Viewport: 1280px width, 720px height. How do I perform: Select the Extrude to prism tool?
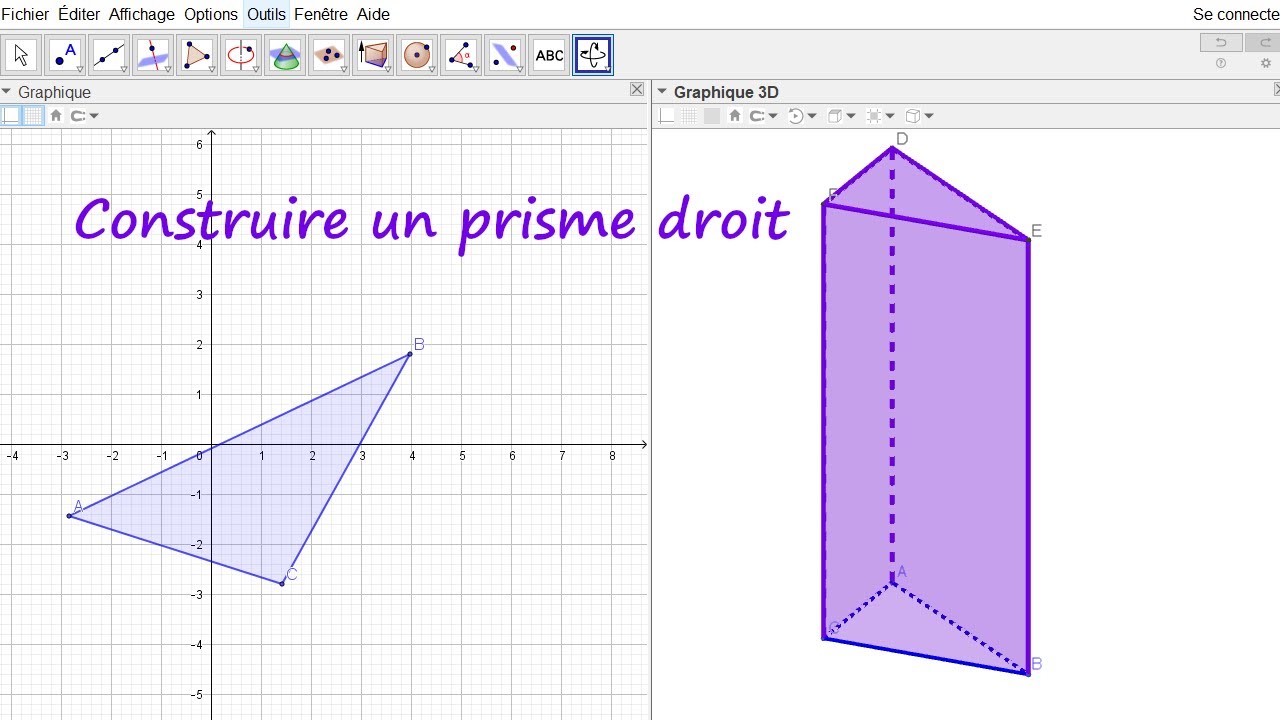coord(373,55)
